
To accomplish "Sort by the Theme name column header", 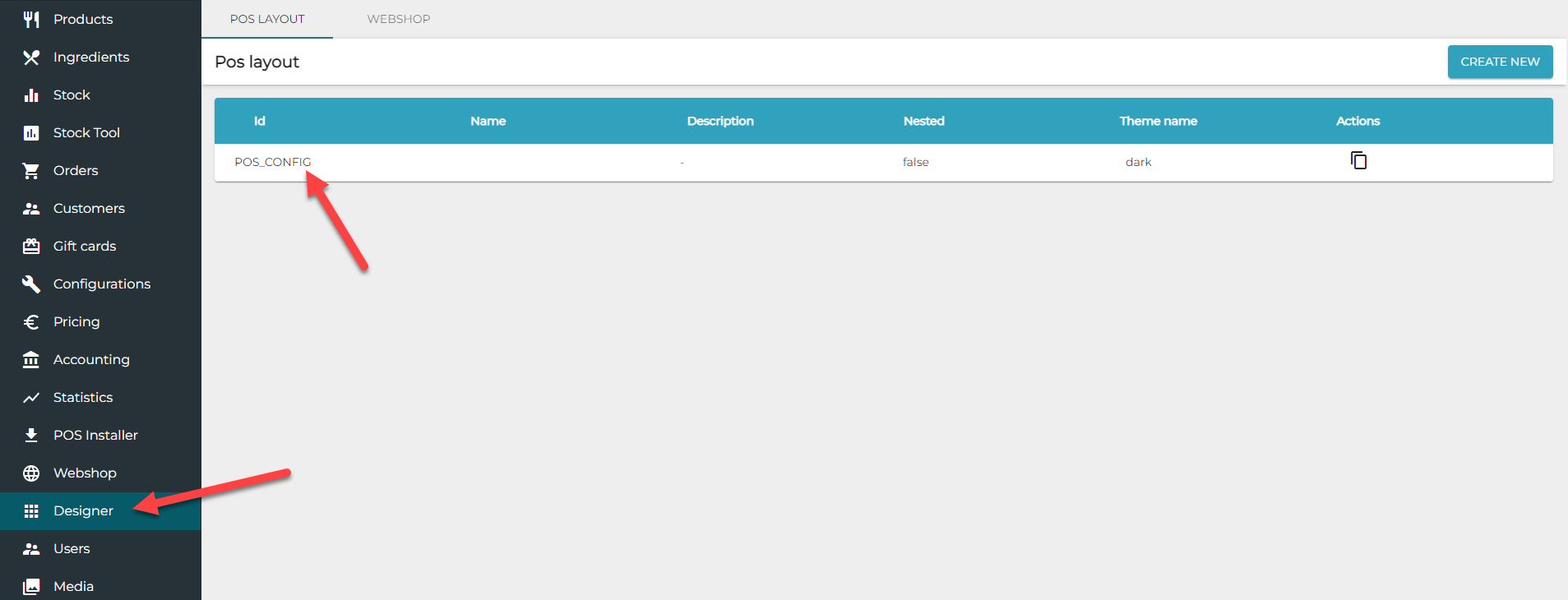I will (x=1158, y=121).
